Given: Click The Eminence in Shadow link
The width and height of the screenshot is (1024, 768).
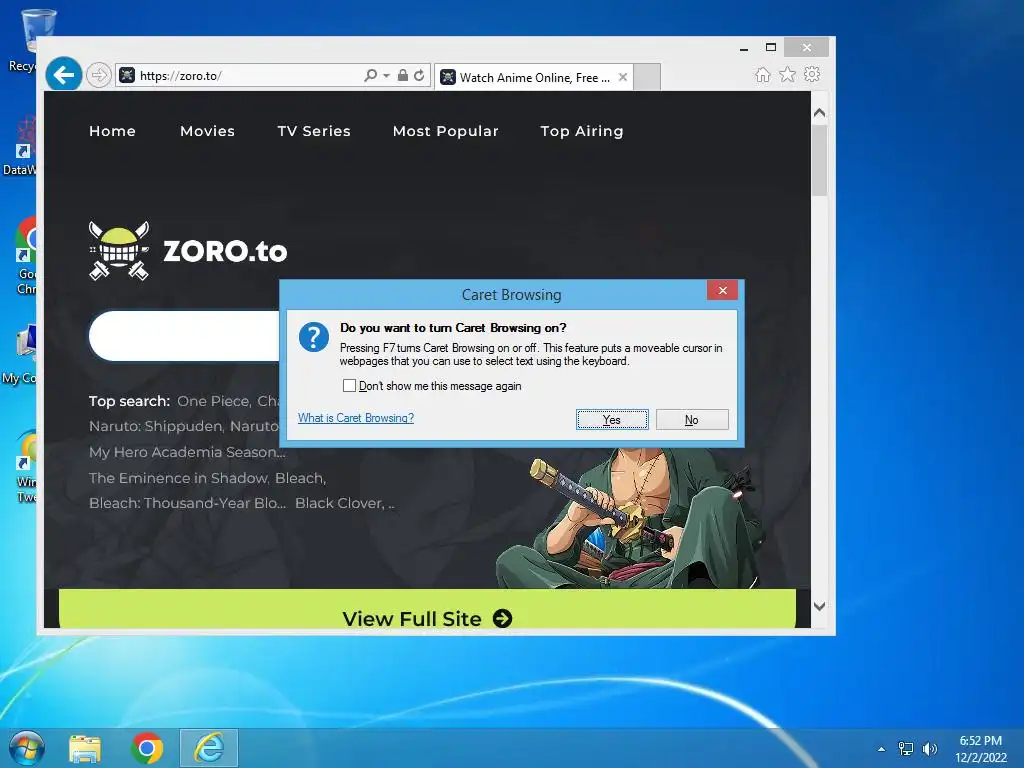Looking at the screenshot, I should click(179, 478).
